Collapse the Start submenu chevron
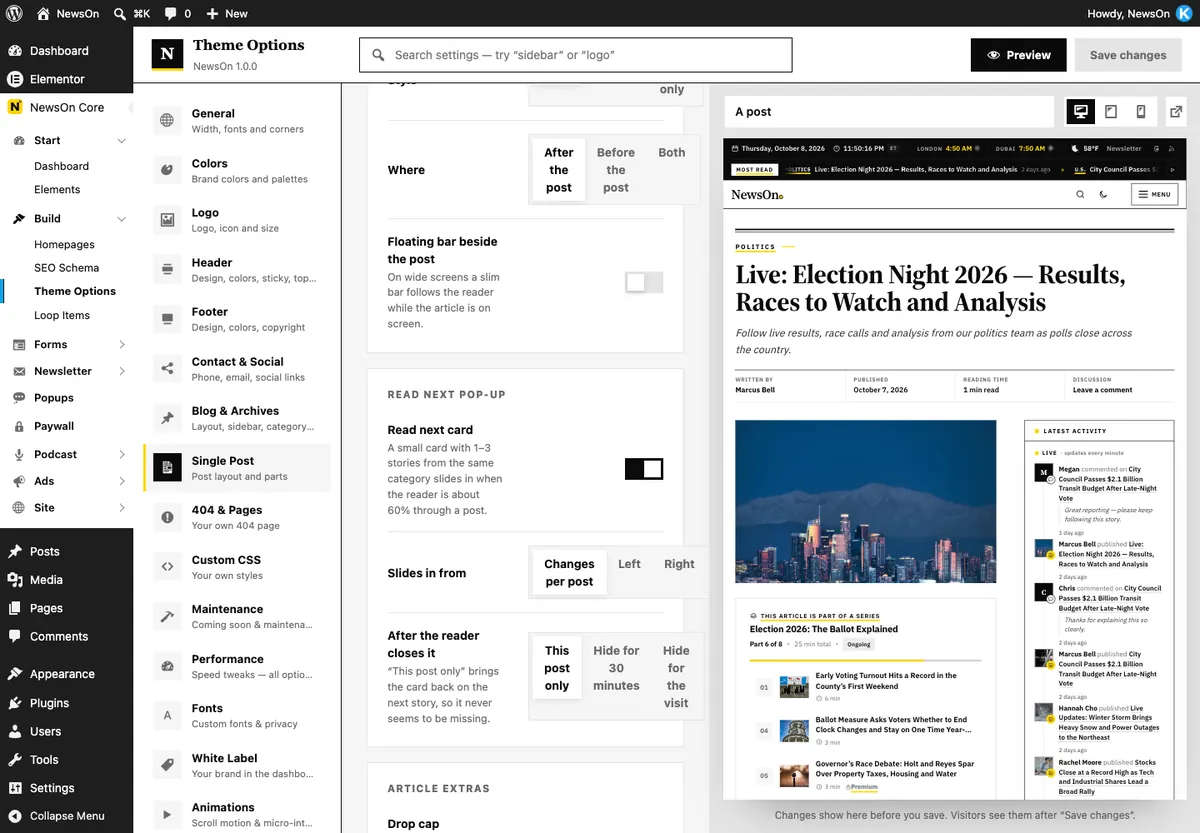 point(122,141)
